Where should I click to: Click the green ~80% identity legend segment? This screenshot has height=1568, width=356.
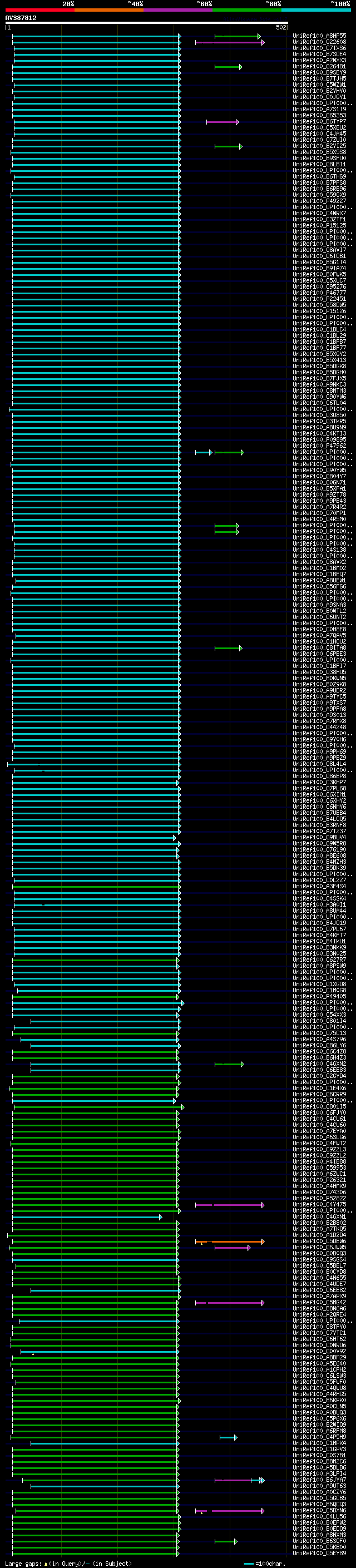(x=246, y=10)
